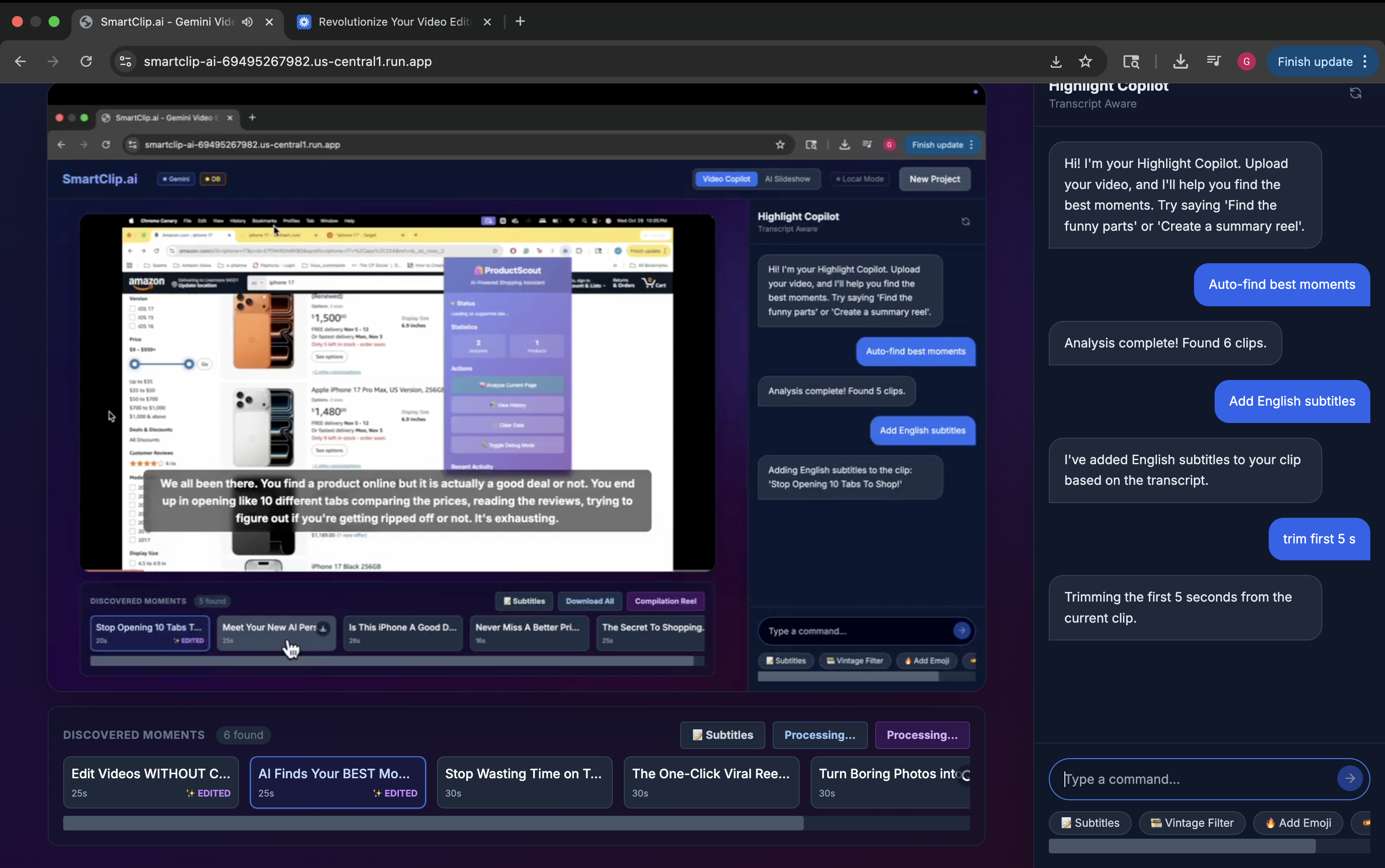Open the Finish update three-dot menu
Screen dimensions: 1385x868
(1365, 61)
